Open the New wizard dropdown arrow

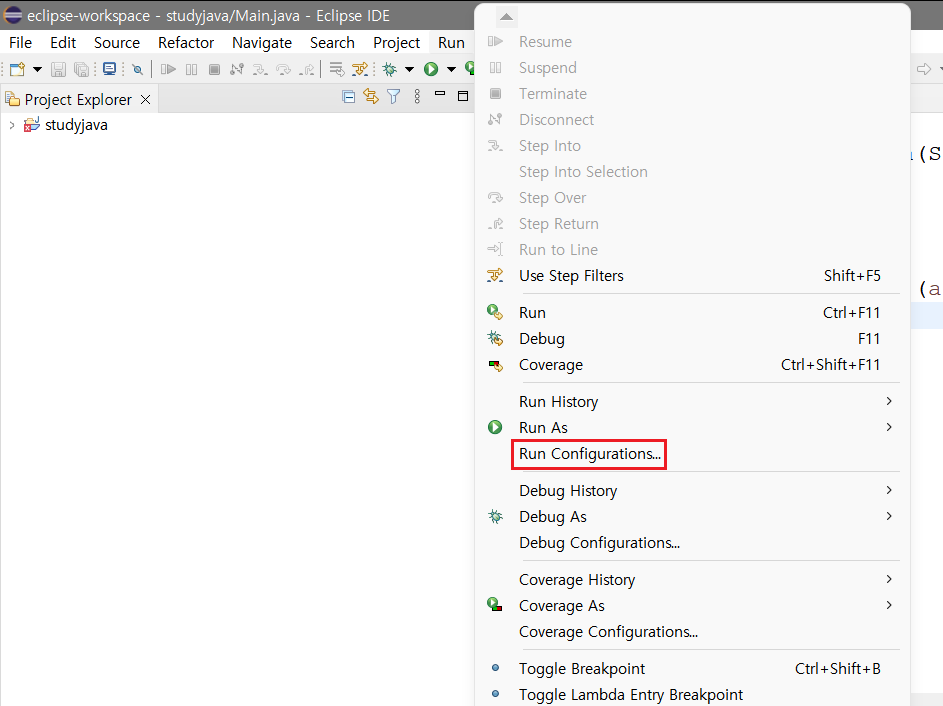pyautogui.click(x=37, y=70)
